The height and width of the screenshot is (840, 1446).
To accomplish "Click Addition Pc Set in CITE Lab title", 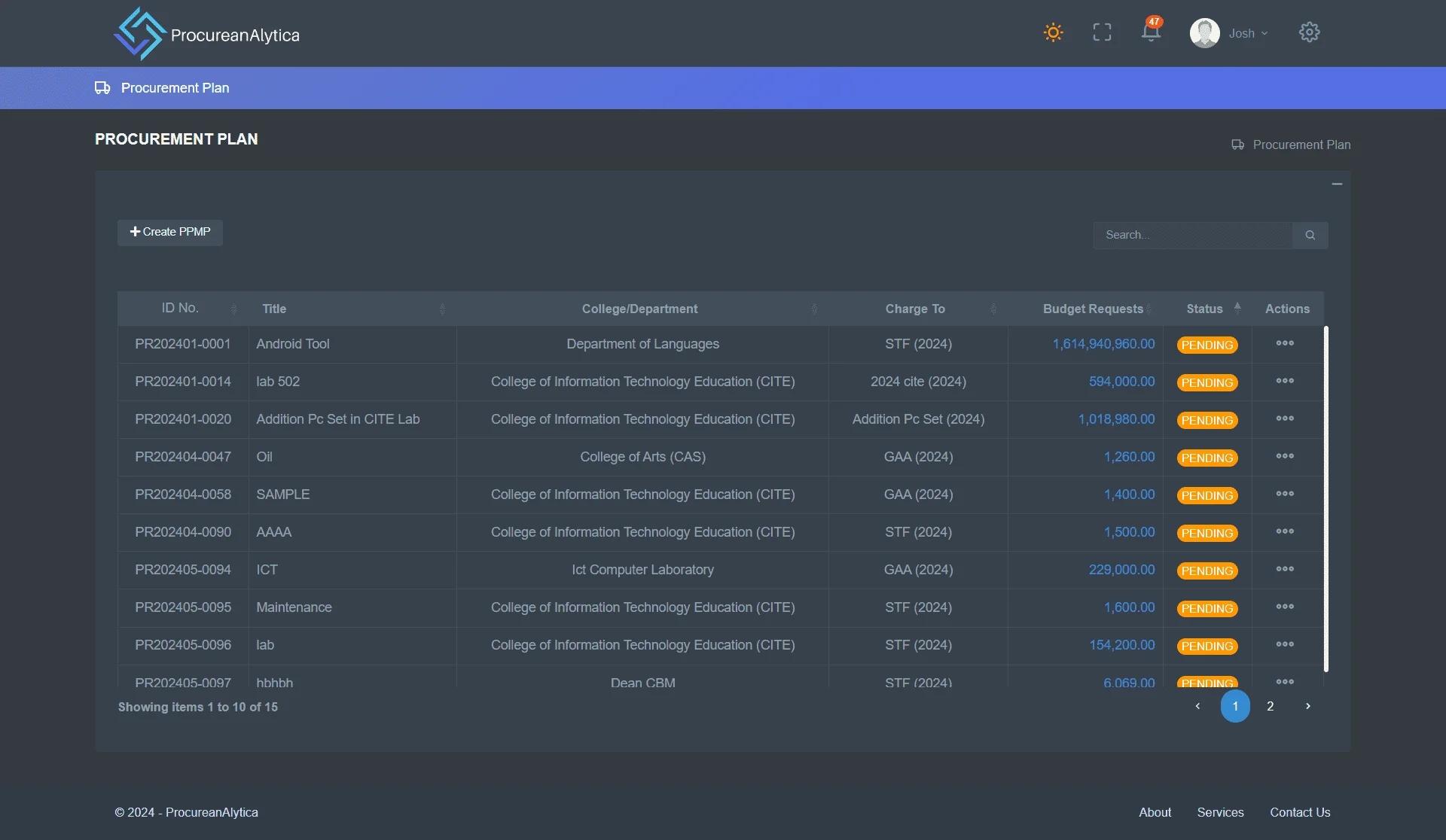I will pyautogui.click(x=338, y=419).
